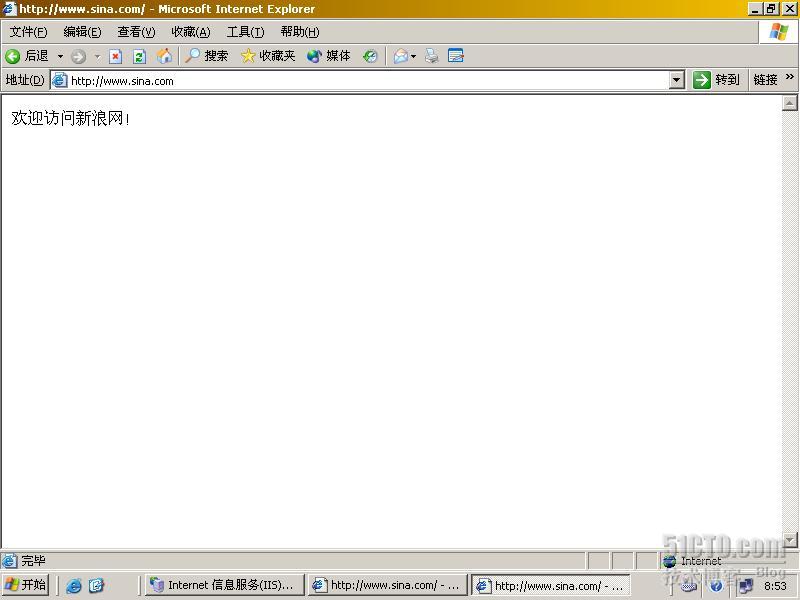Click the Windows flag logo throbber

(779, 32)
